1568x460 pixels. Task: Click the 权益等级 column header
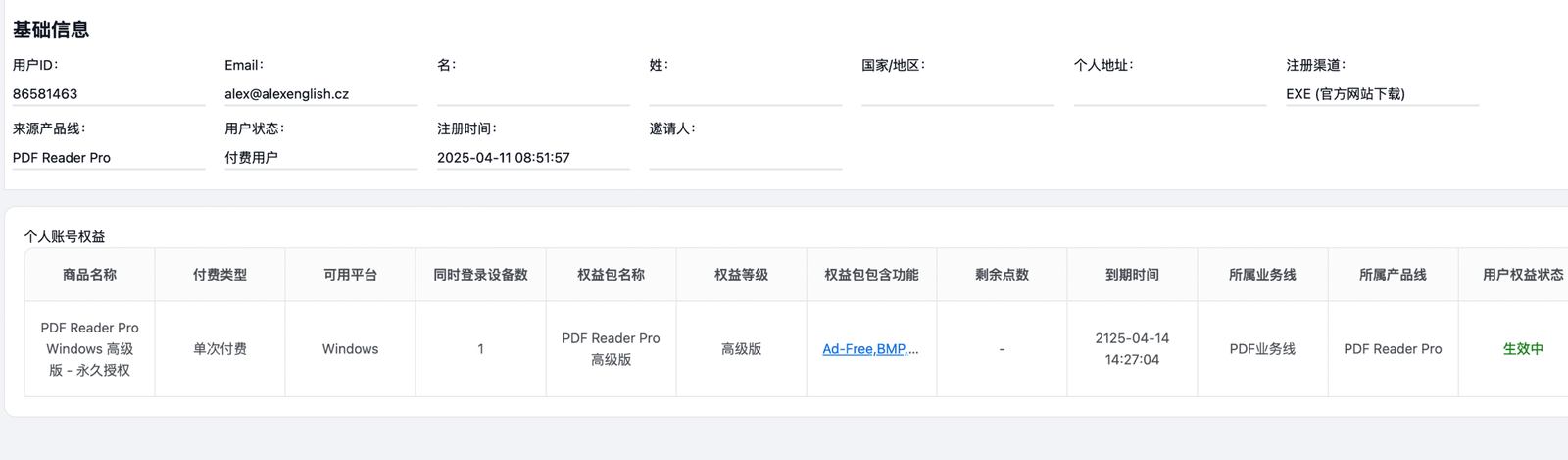(741, 275)
